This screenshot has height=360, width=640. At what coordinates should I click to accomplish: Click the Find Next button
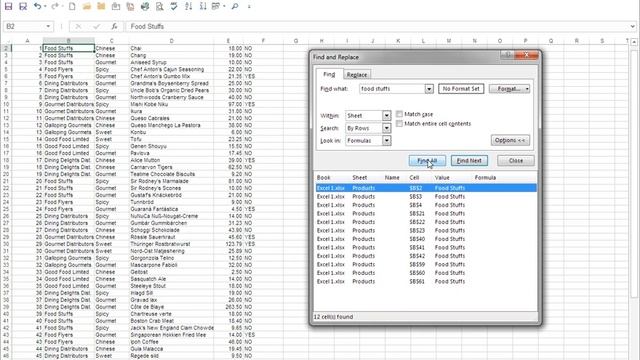point(469,160)
